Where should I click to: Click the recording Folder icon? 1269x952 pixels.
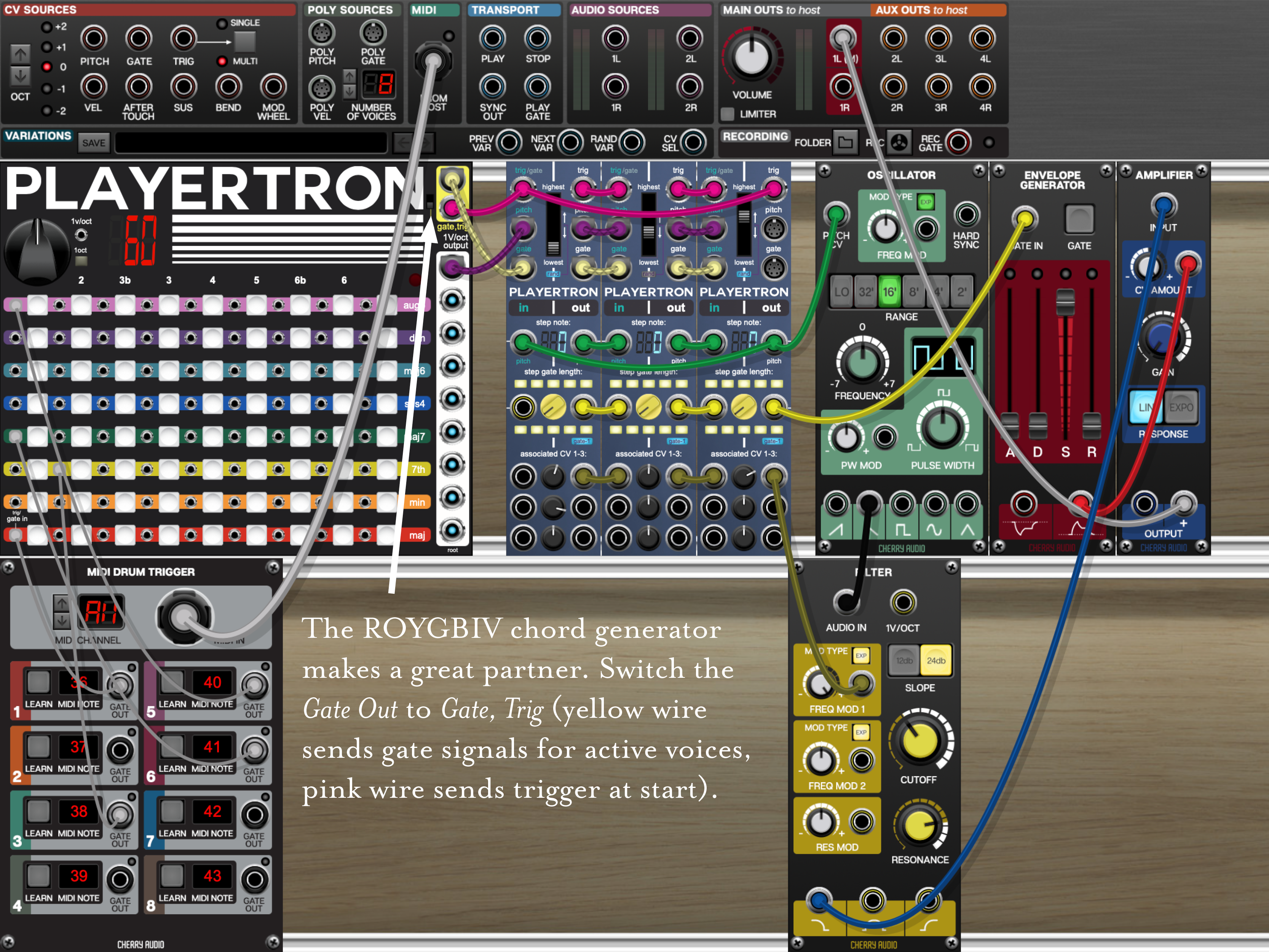coord(845,142)
